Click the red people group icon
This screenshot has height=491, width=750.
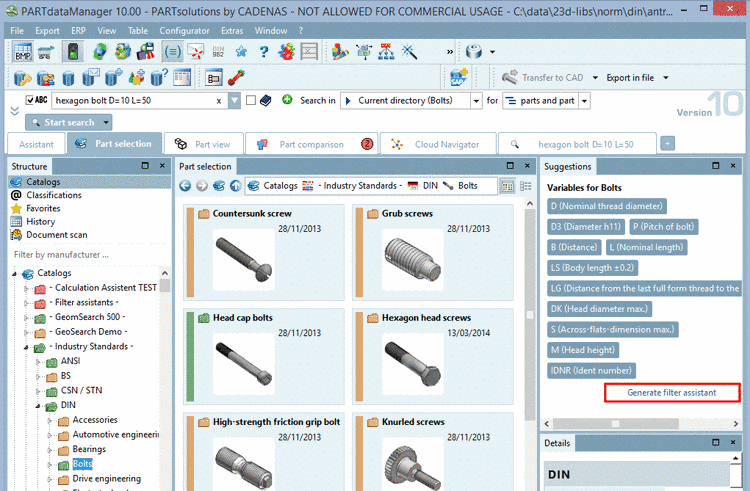point(286,52)
